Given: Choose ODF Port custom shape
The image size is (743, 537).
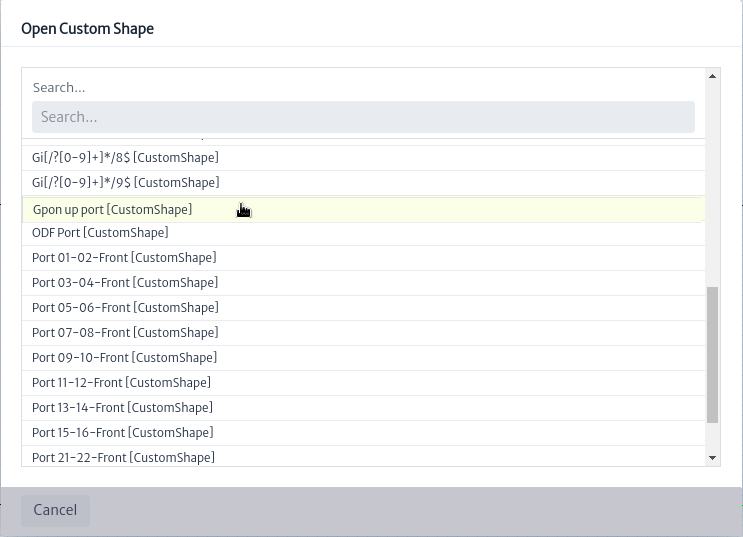Looking at the screenshot, I should (x=363, y=233).
